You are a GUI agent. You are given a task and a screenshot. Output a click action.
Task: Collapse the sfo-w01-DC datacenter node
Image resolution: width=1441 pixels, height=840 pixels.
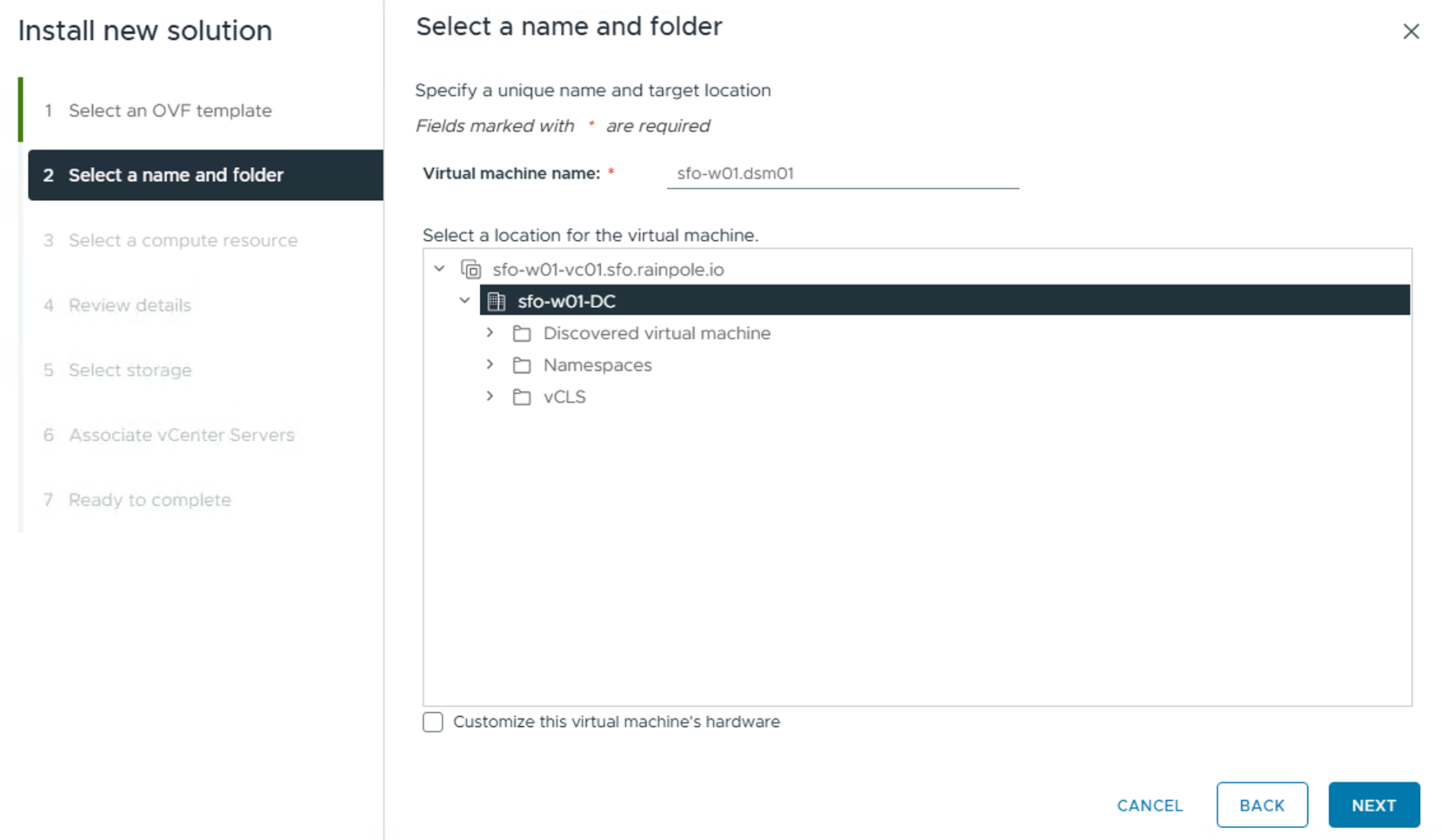(464, 300)
